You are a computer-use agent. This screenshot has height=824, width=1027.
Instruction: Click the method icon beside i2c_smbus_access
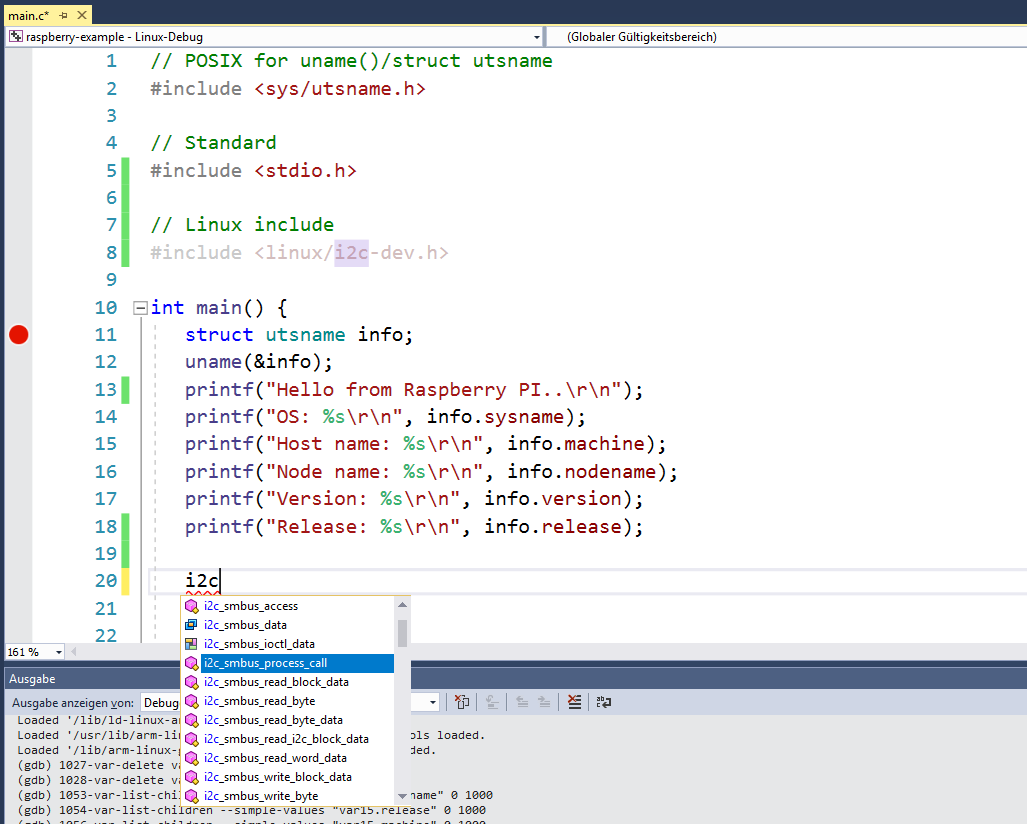point(191,605)
